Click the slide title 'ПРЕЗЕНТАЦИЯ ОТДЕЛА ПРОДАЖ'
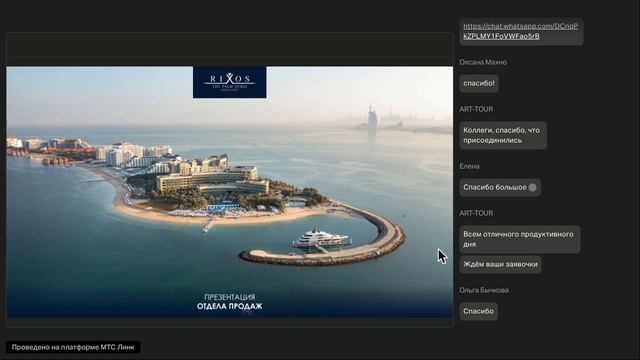Viewport: 640px width, 360px height. 229,302
